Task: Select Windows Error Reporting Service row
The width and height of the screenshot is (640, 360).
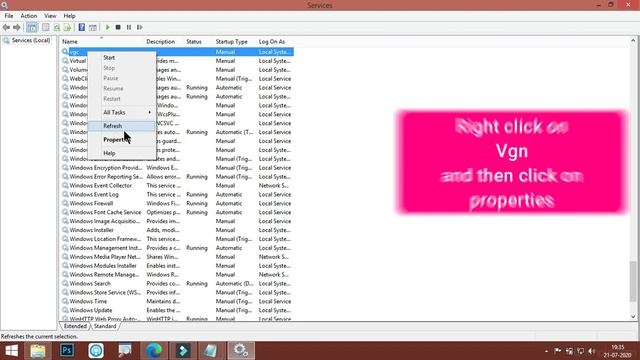Action: click(x=177, y=177)
